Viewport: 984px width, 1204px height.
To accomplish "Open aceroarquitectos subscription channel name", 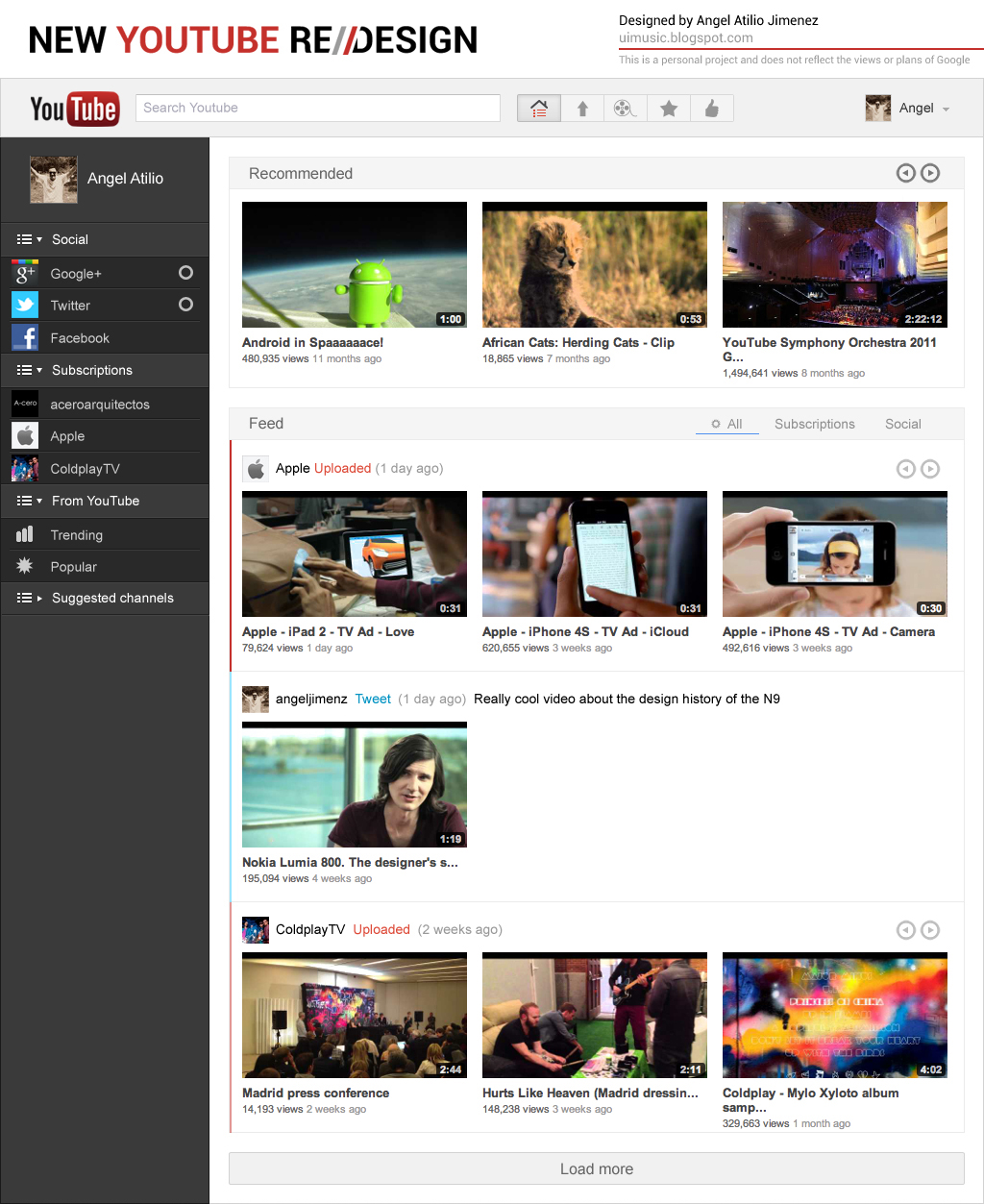I will click(x=100, y=405).
